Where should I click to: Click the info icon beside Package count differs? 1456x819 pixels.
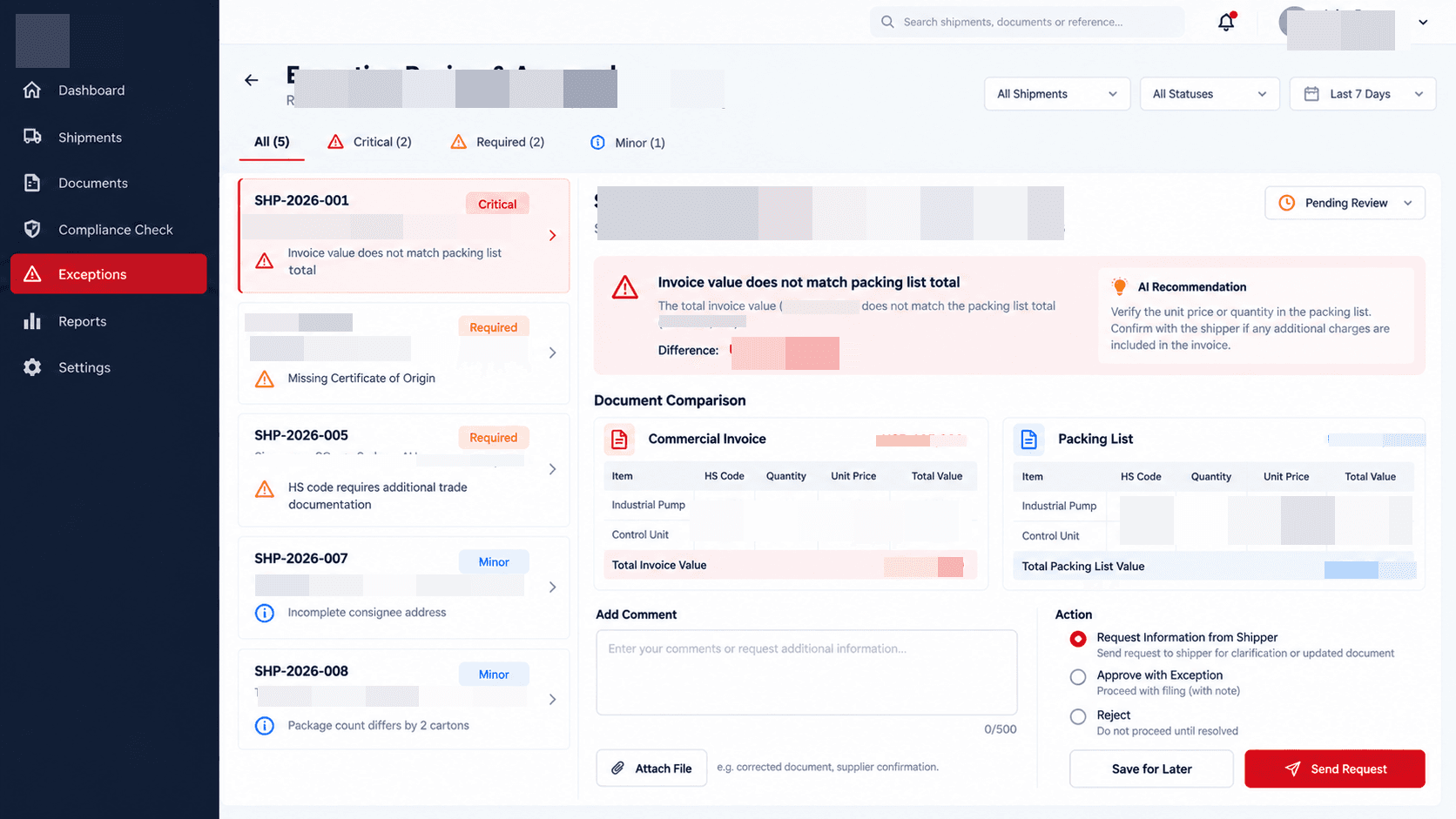(x=265, y=726)
